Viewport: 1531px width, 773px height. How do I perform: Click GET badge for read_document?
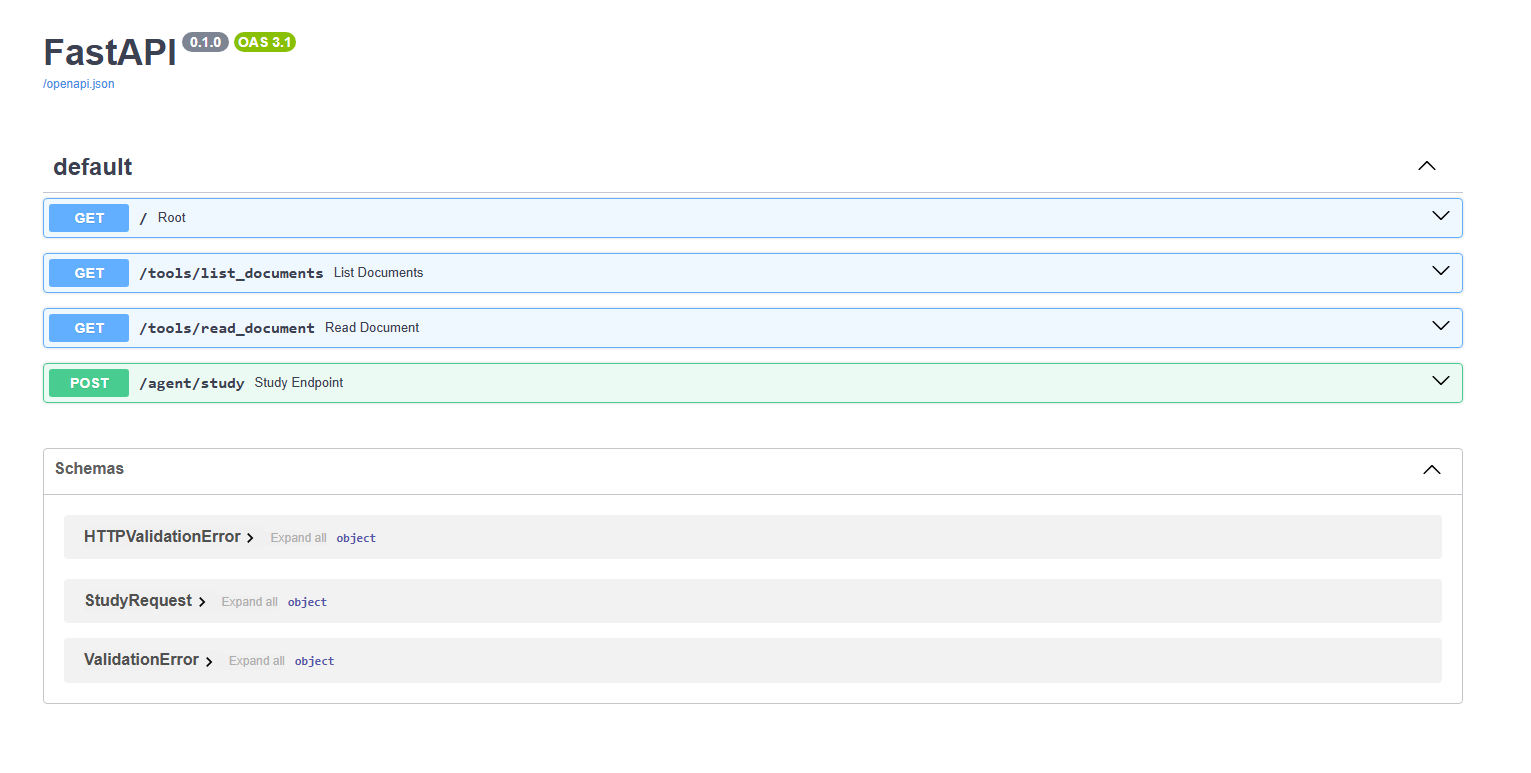[x=89, y=328]
